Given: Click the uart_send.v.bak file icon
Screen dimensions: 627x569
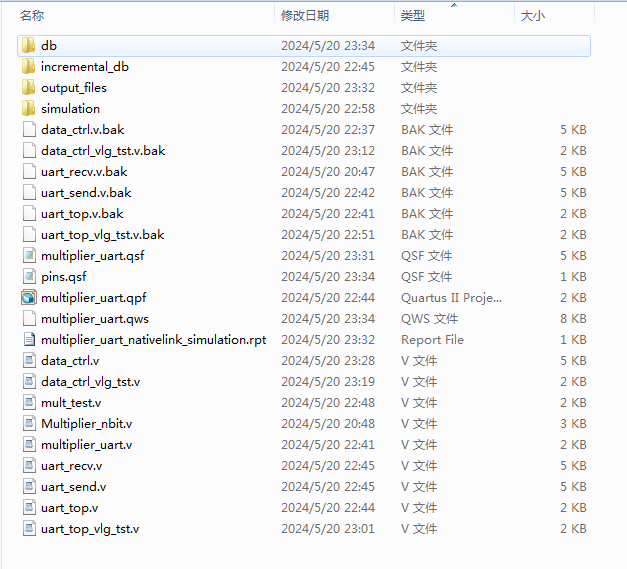Looking at the screenshot, I should pyautogui.click(x=29, y=192).
